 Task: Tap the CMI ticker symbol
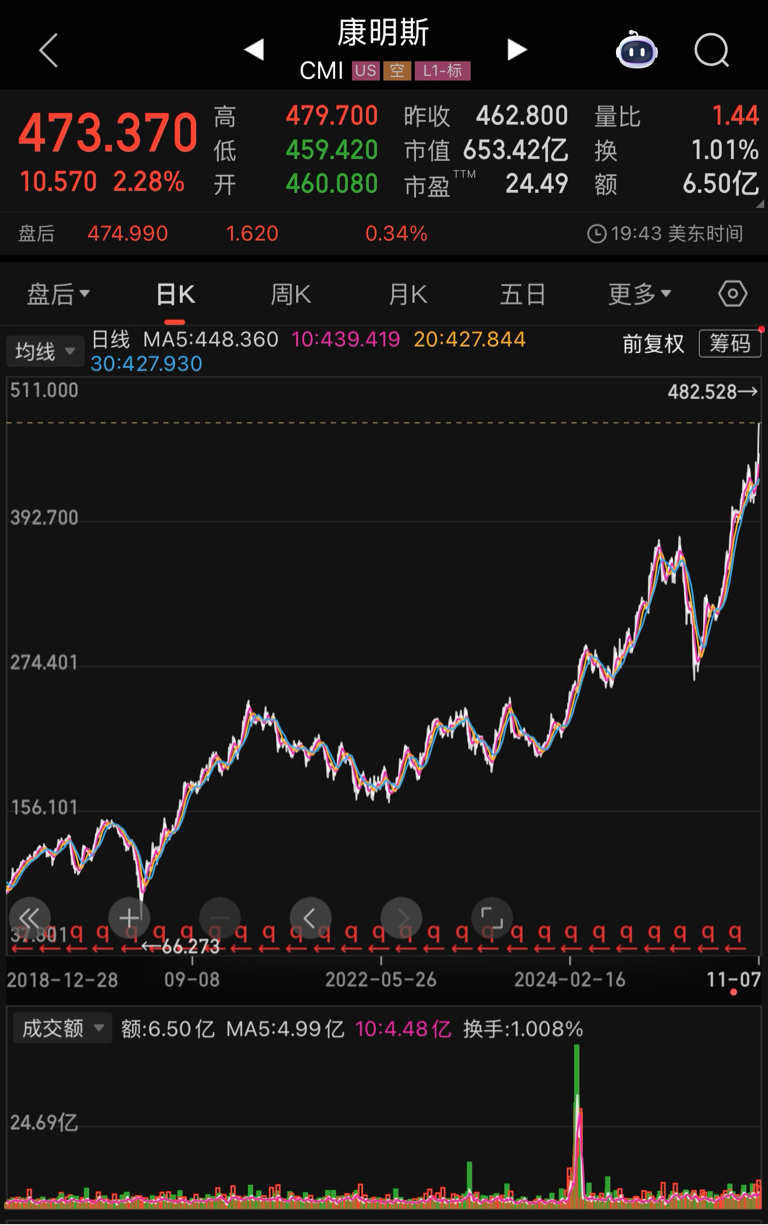[321, 71]
